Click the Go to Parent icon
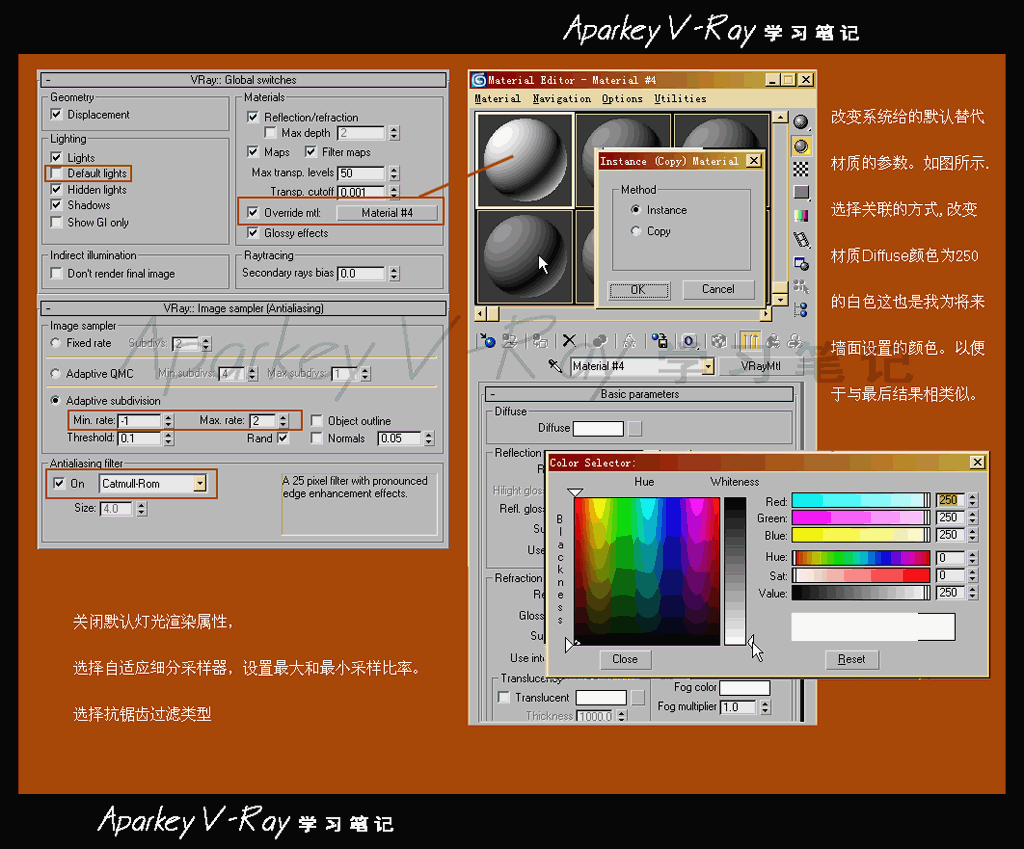Screen dimensions: 1024x849 click(773, 340)
